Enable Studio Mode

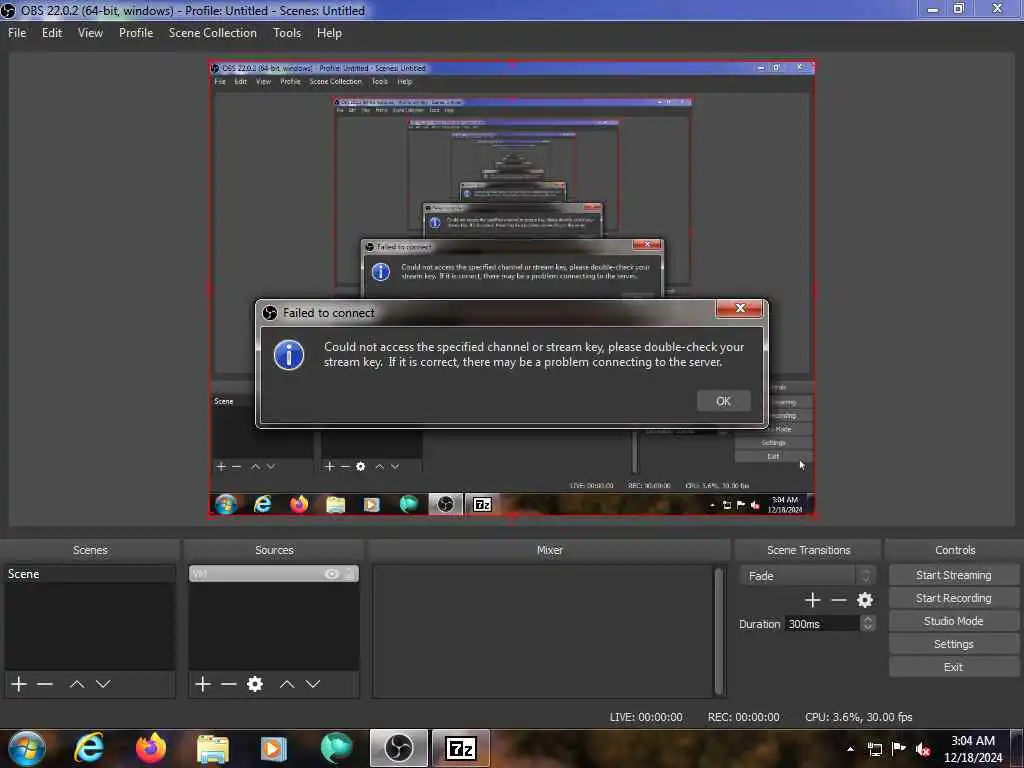pos(953,620)
